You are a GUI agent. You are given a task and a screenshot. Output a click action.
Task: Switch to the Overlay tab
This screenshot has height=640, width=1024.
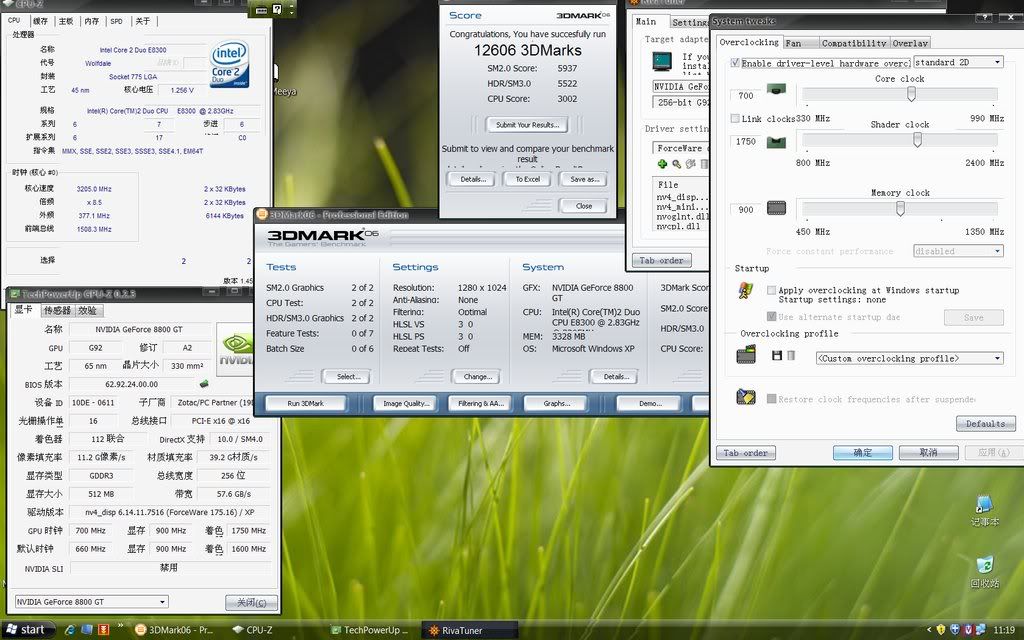(x=910, y=43)
